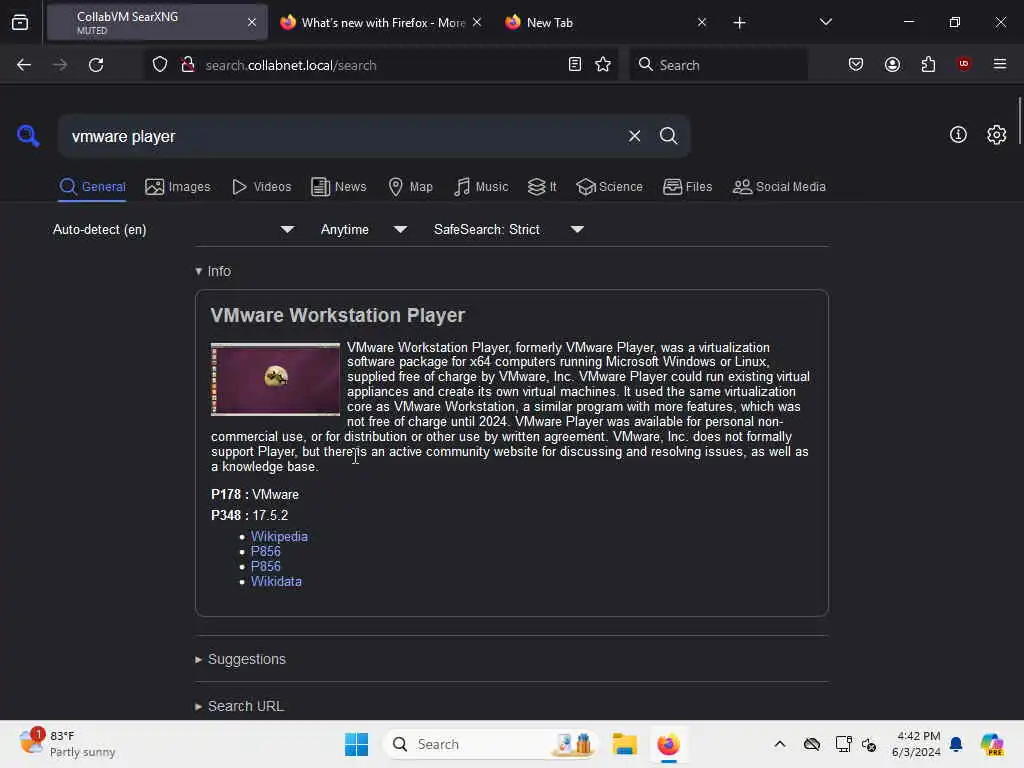Click the VMware Workstation Player thumbnail image
1024x768 pixels.
(x=276, y=379)
